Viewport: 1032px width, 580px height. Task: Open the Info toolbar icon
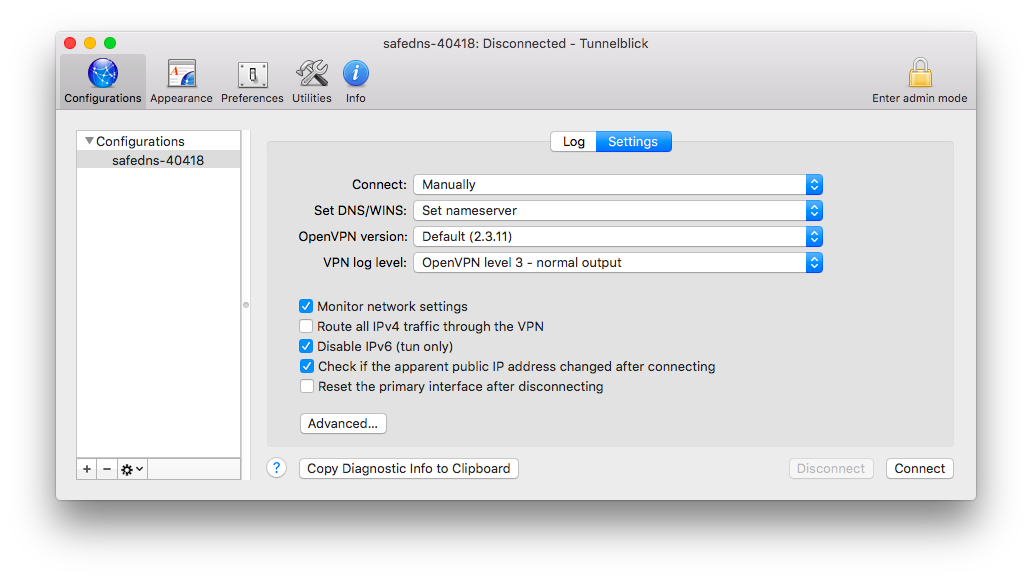(355, 74)
